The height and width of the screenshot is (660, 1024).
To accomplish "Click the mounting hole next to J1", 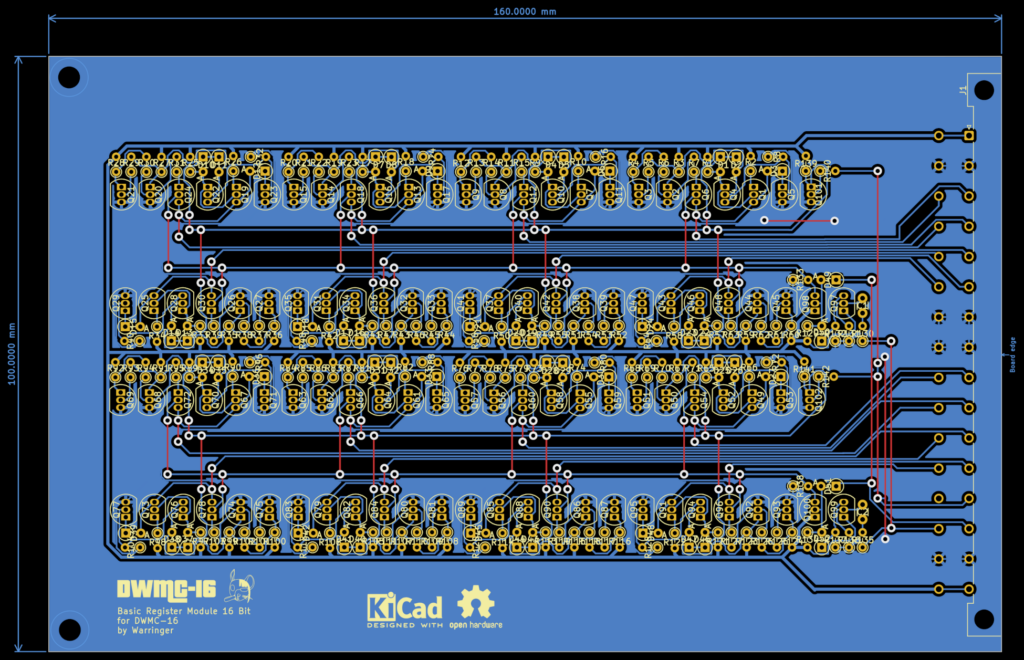I will tap(984, 91).
